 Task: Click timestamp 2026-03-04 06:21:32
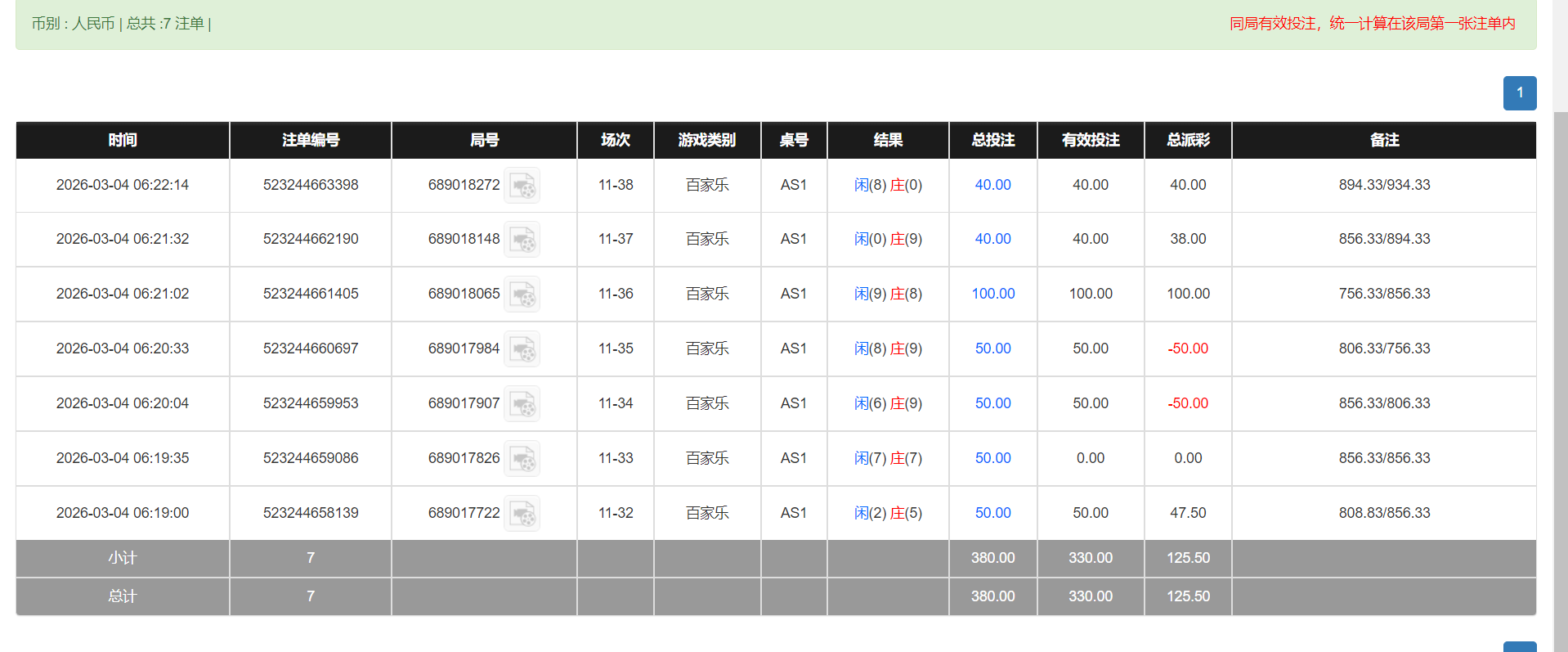(x=123, y=239)
